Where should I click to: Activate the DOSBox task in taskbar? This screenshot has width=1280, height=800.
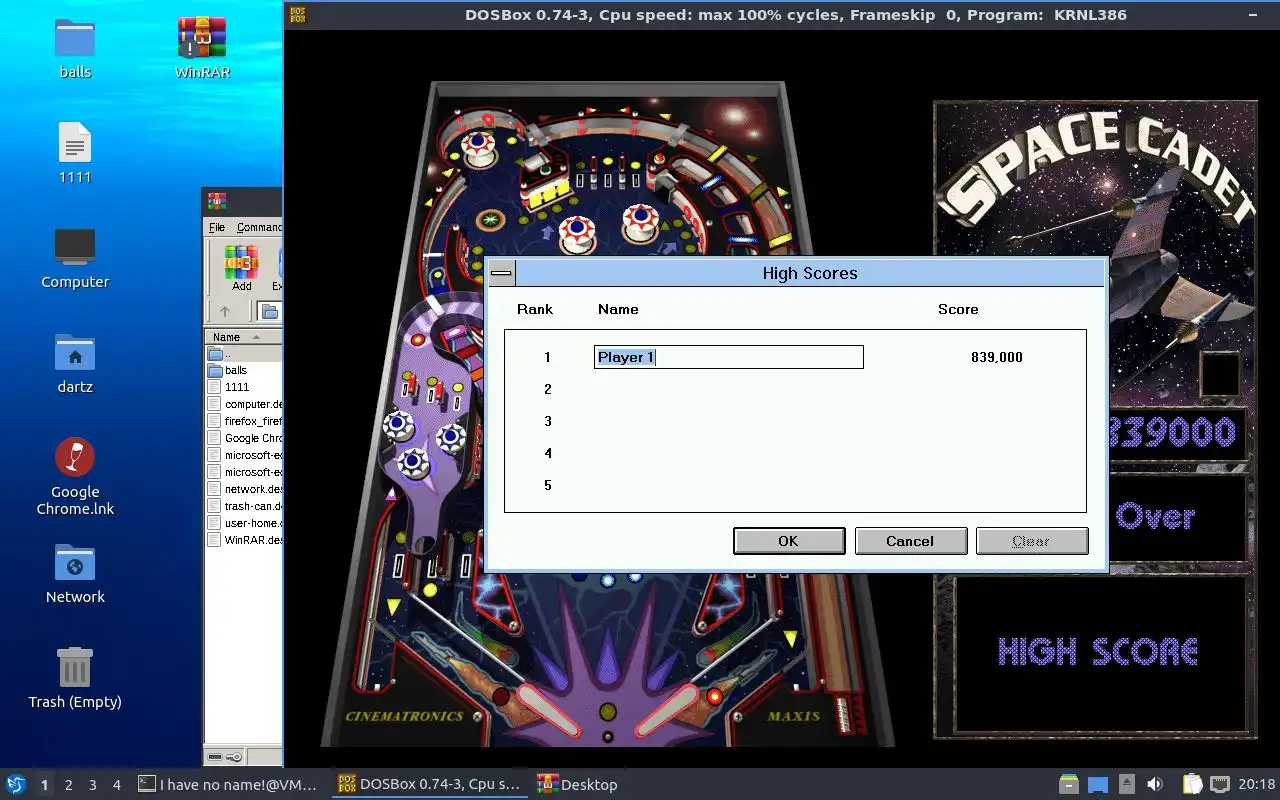coord(429,785)
